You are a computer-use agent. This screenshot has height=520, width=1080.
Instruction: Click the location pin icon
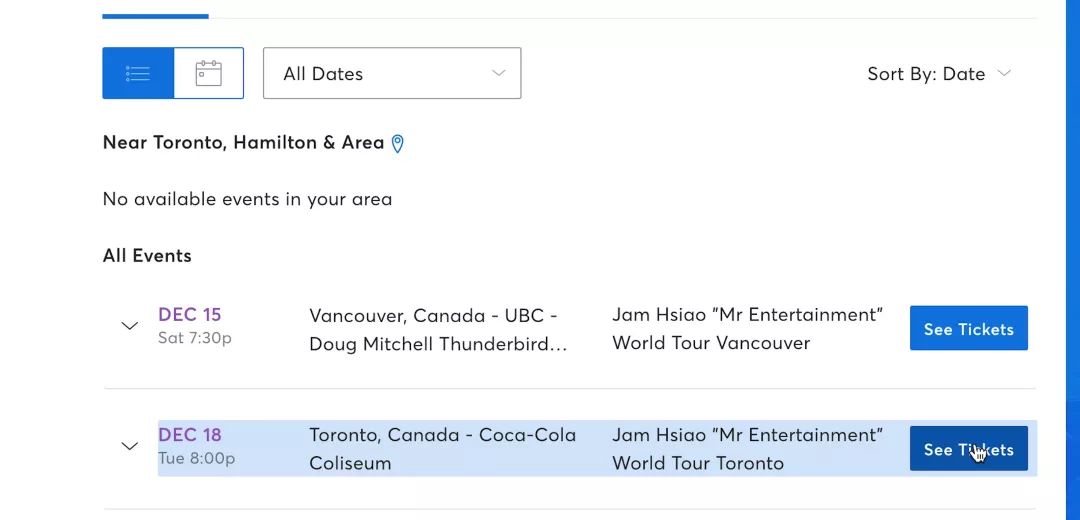(397, 143)
